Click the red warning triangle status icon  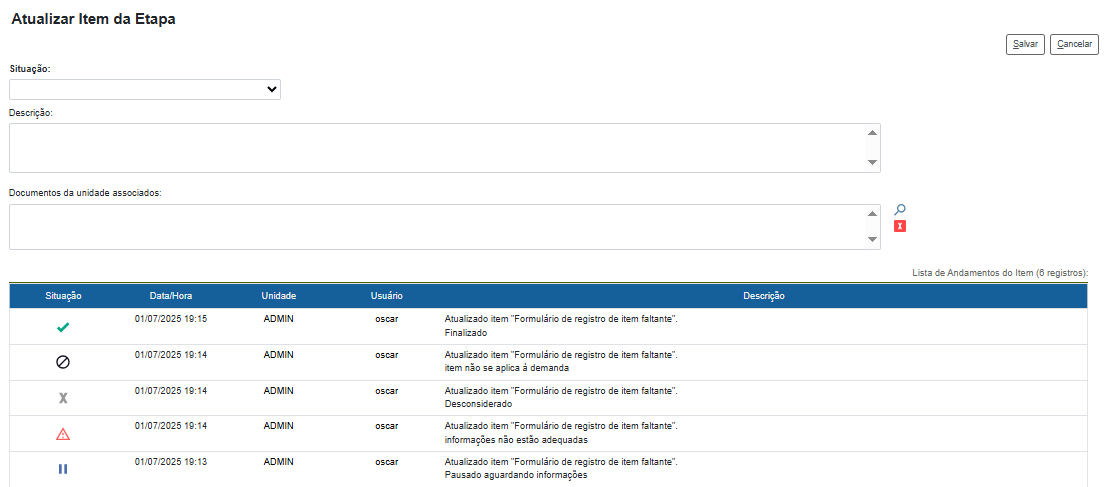pos(63,434)
